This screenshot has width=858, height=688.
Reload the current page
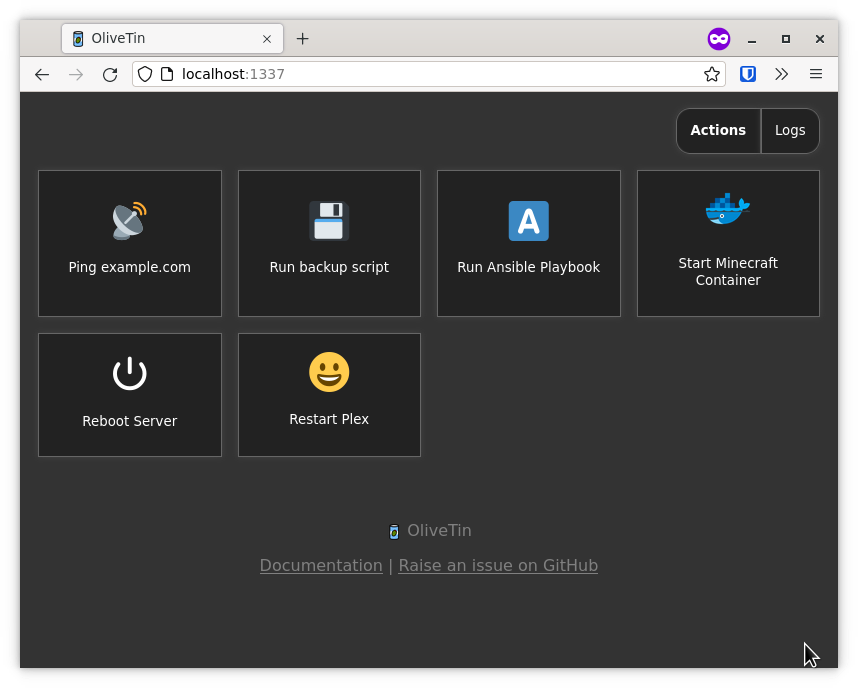[110, 74]
